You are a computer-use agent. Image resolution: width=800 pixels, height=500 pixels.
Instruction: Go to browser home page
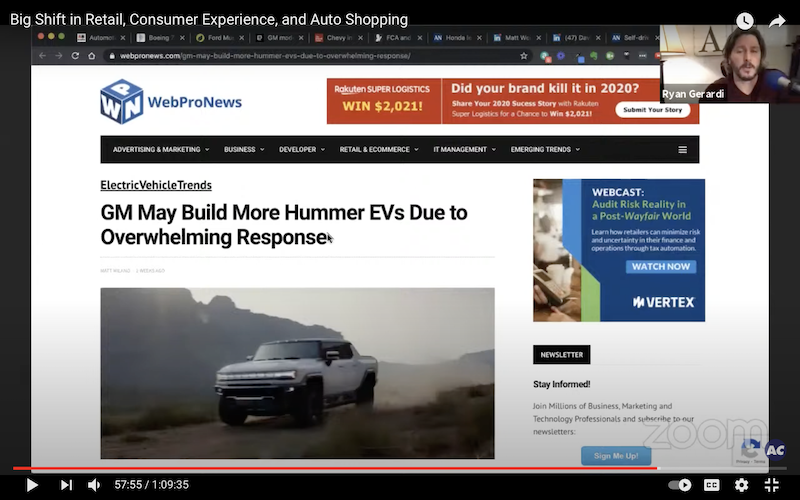[x=91, y=56]
